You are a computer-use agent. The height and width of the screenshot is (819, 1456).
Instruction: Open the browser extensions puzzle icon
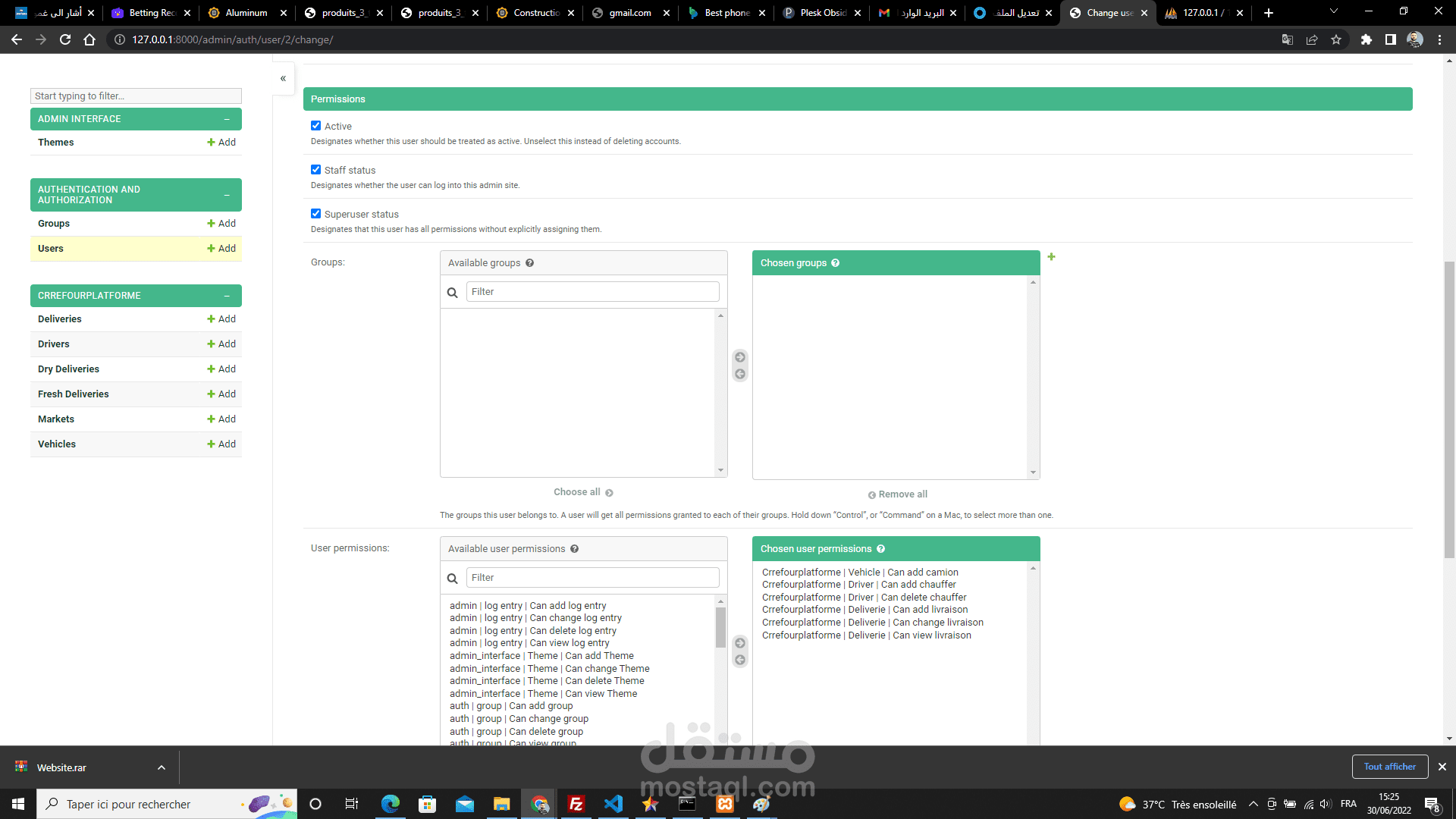pyautogui.click(x=1367, y=39)
